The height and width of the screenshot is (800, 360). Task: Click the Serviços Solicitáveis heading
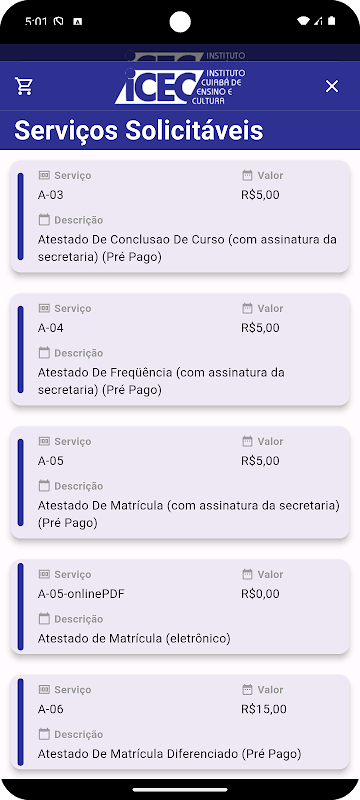click(139, 131)
